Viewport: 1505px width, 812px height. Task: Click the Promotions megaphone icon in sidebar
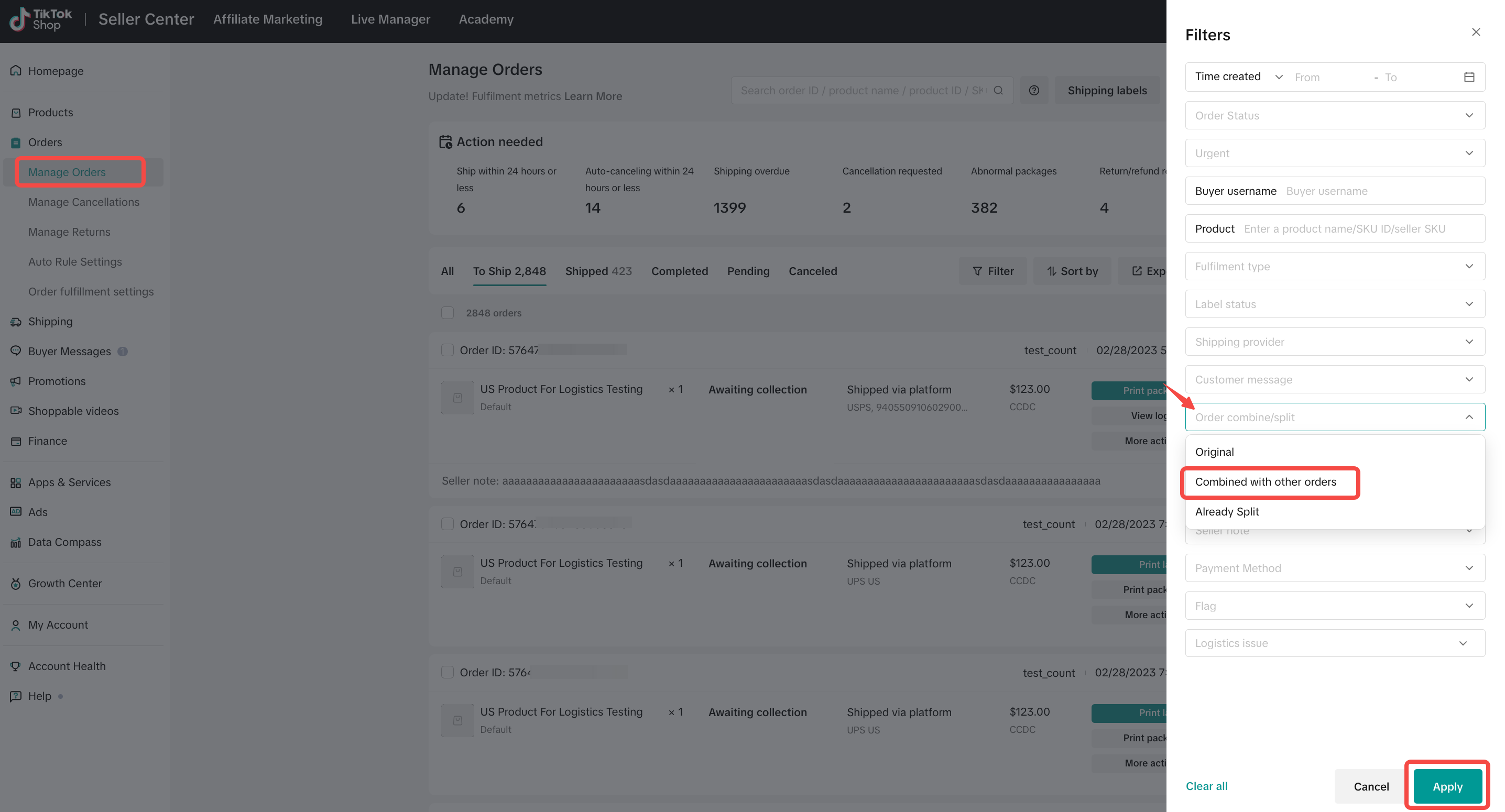point(16,381)
